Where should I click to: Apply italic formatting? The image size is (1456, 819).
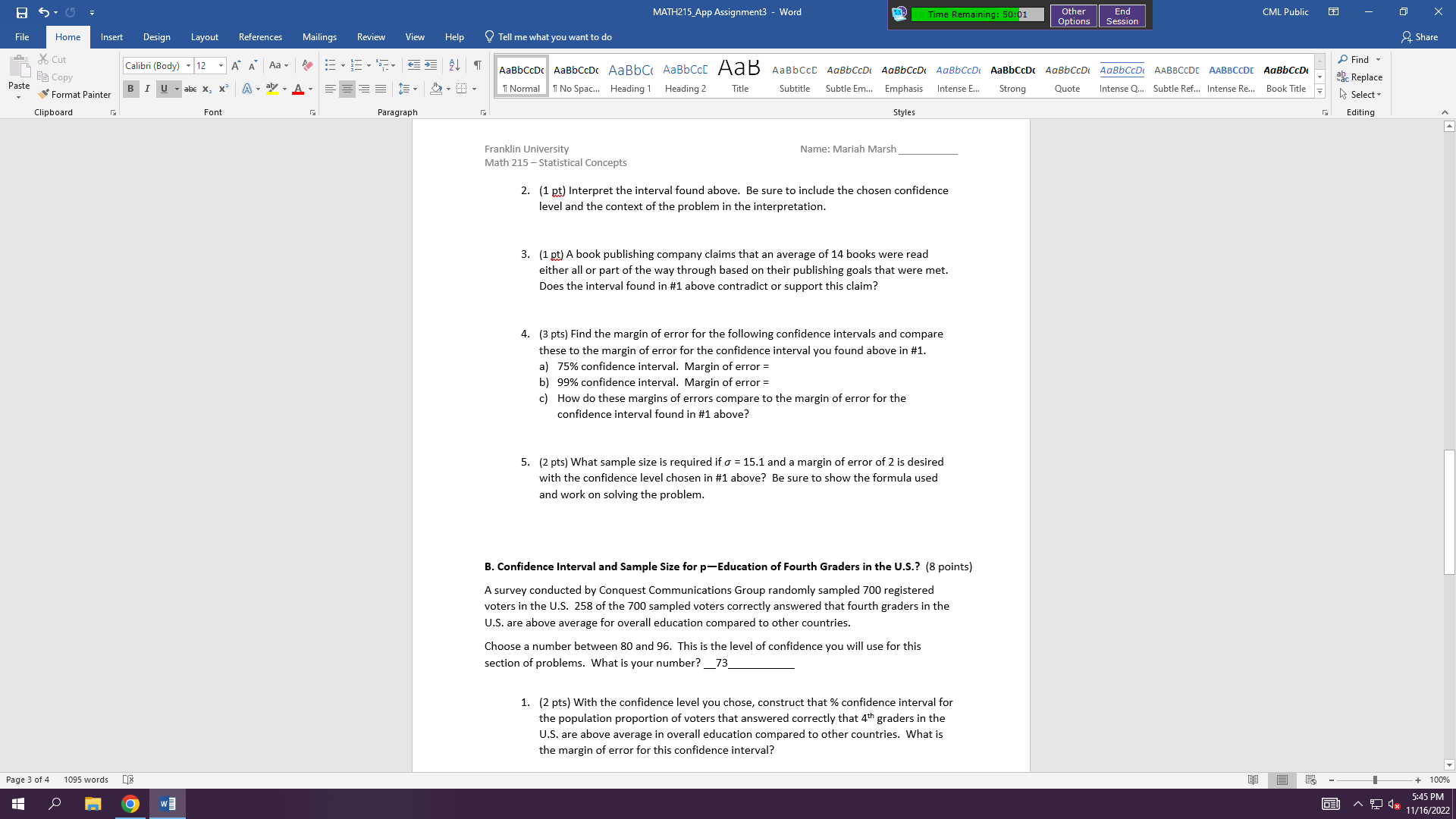[147, 89]
